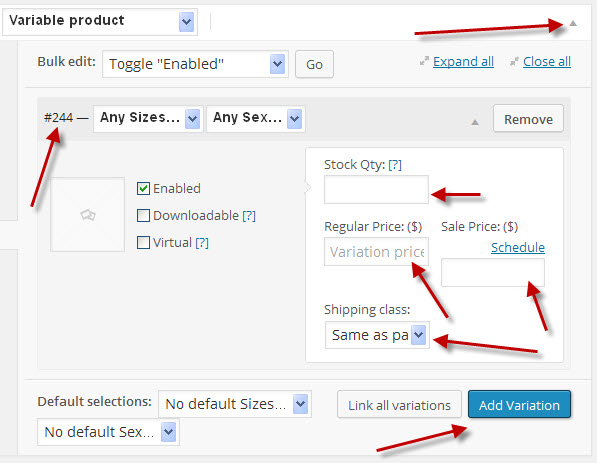This screenshot has width=597, height=463.
Task: Check the Virtual checkbox
Action: coord(143,243)
